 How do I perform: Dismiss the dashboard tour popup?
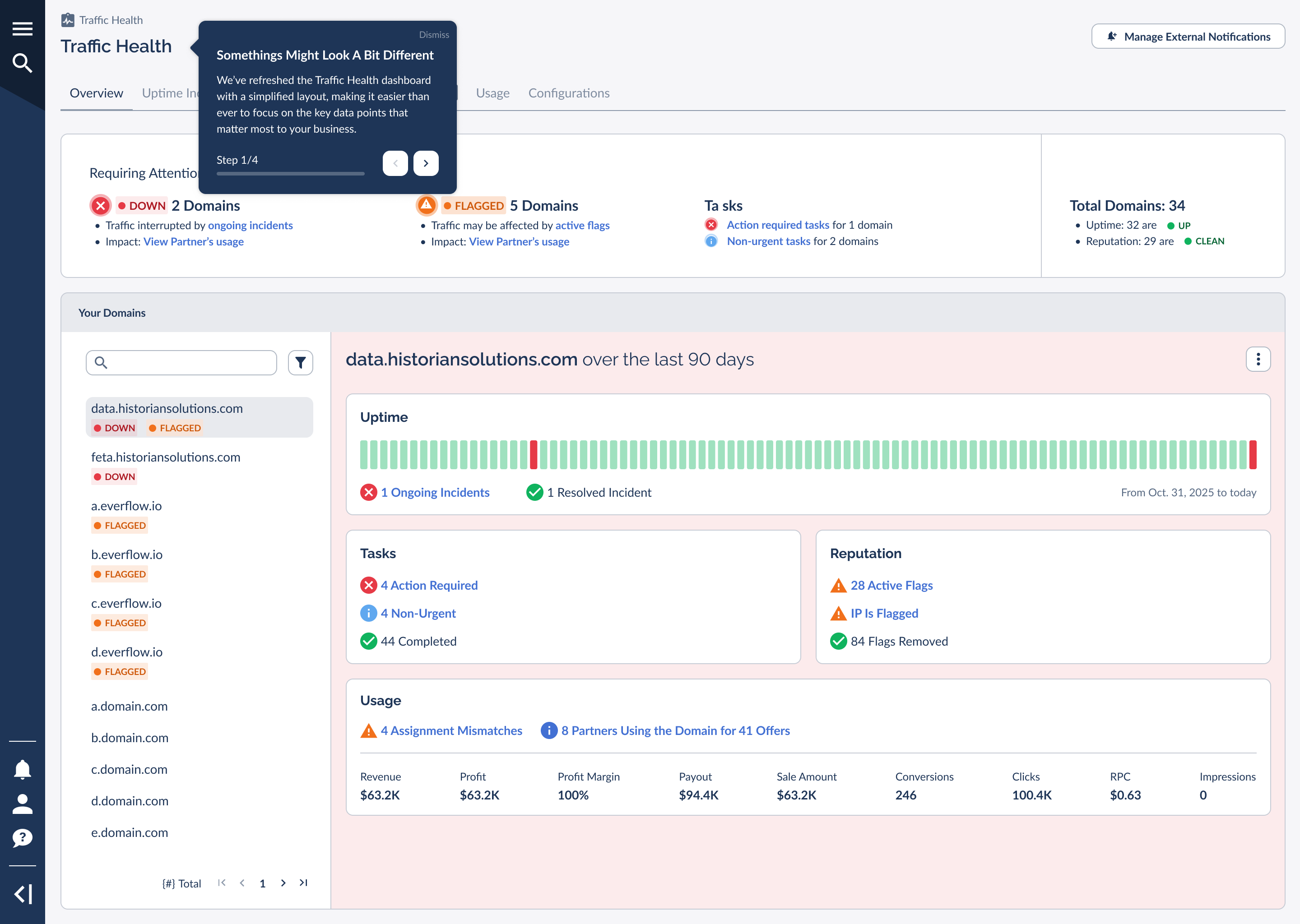pos(434,35)
